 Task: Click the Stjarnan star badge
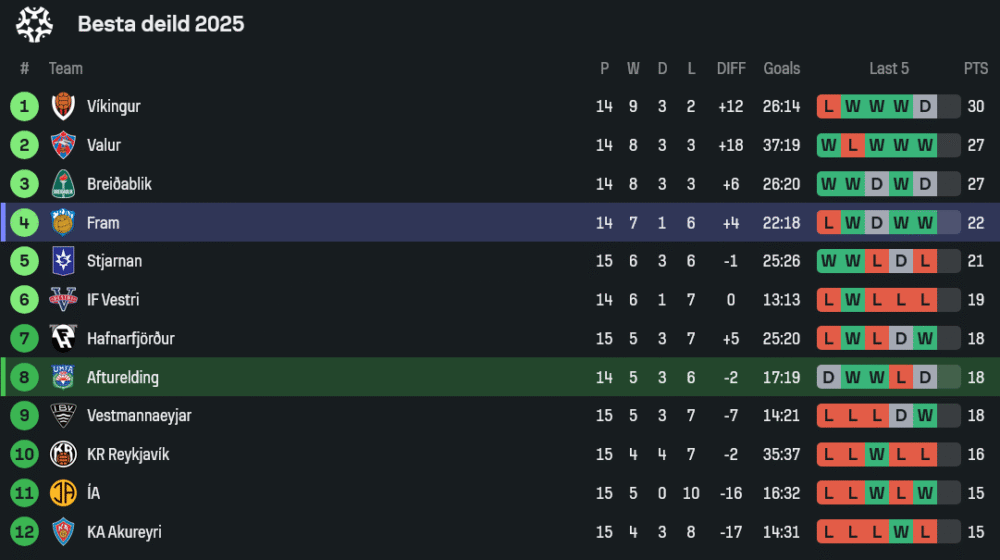coord(63,261)
